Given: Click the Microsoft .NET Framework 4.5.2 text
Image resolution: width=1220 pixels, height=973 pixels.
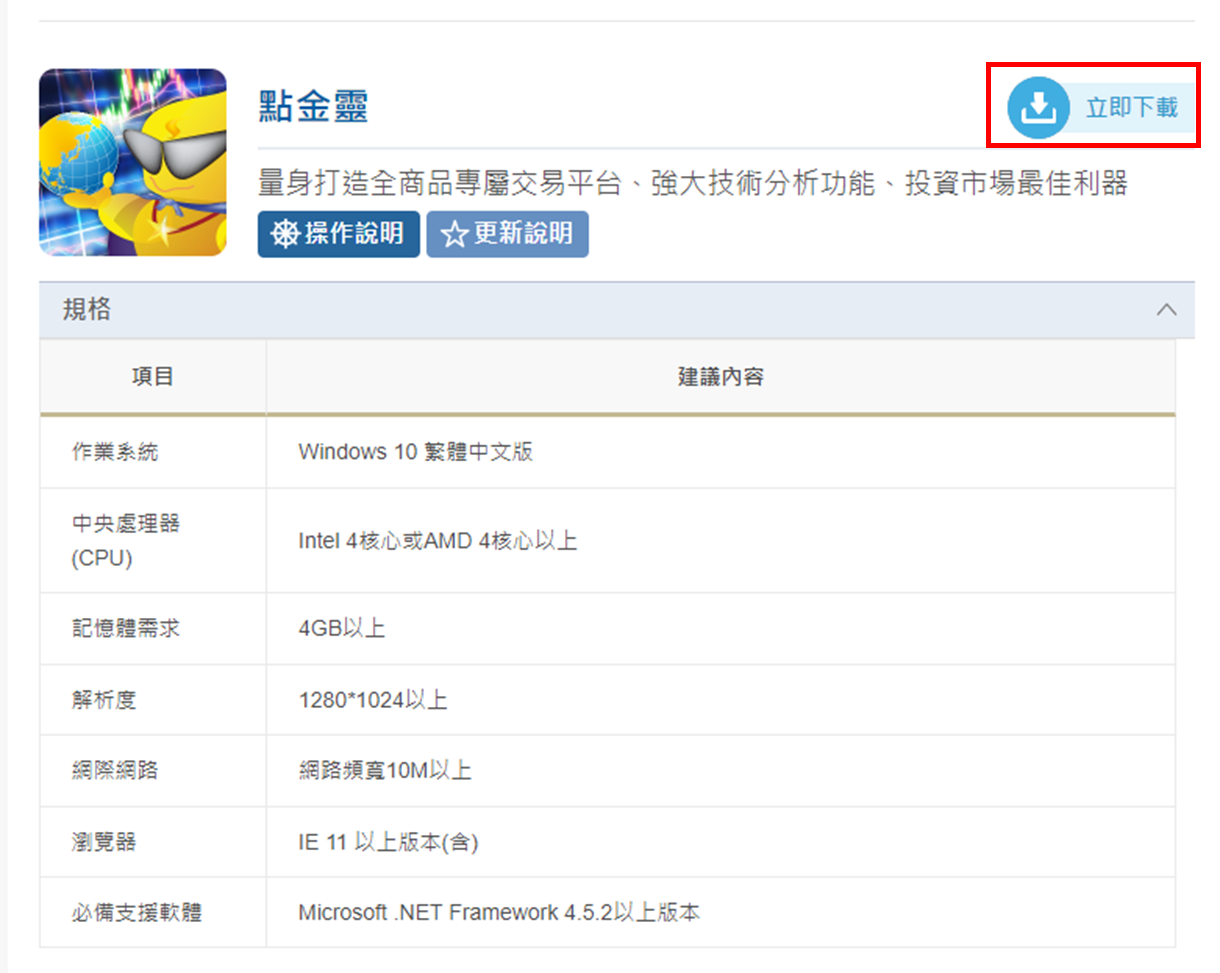Looking at the screenshot, I should pyautogui.click(x=499, y=912).
